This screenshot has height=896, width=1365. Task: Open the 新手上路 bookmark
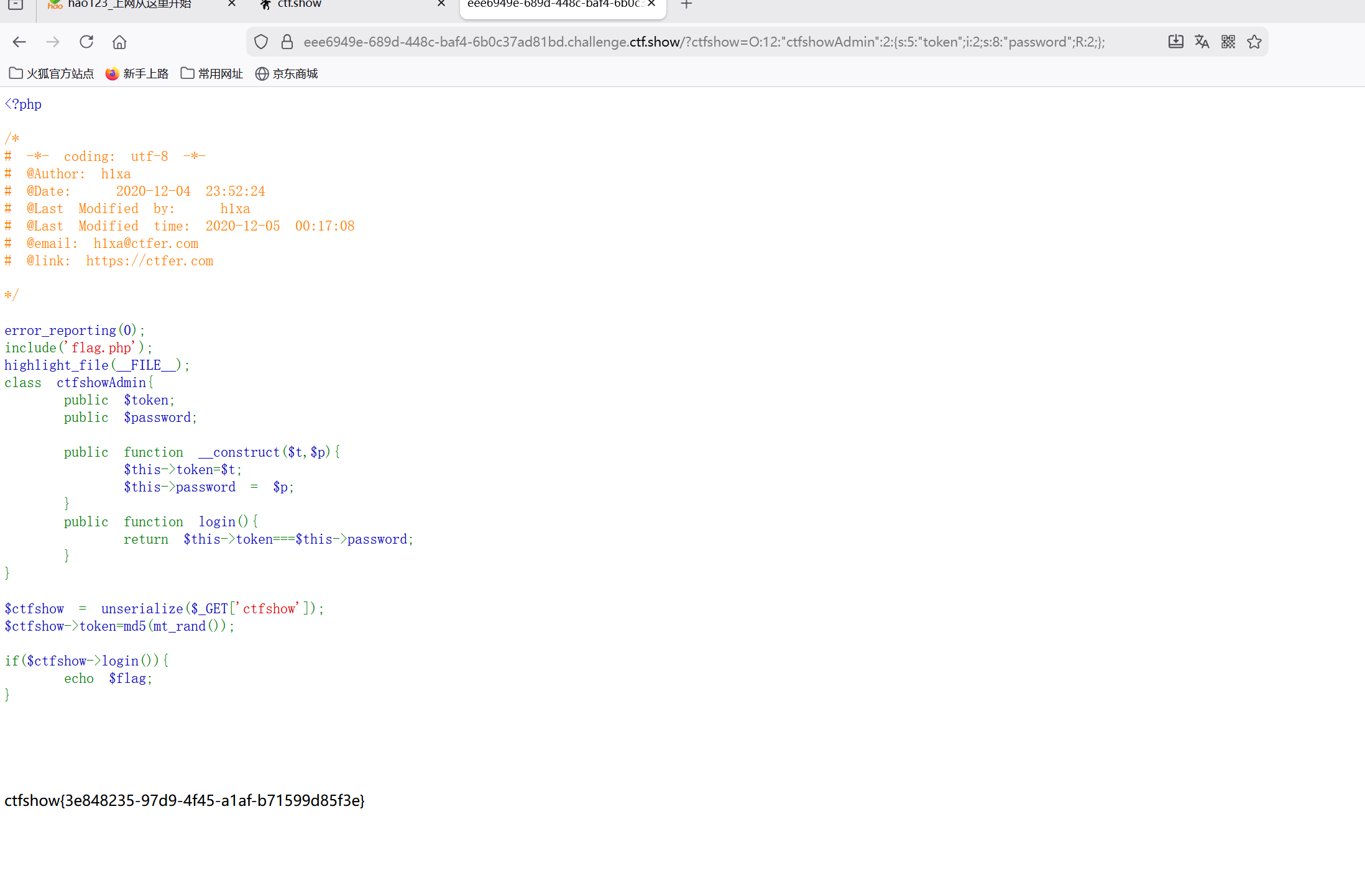tap(137, 73)
